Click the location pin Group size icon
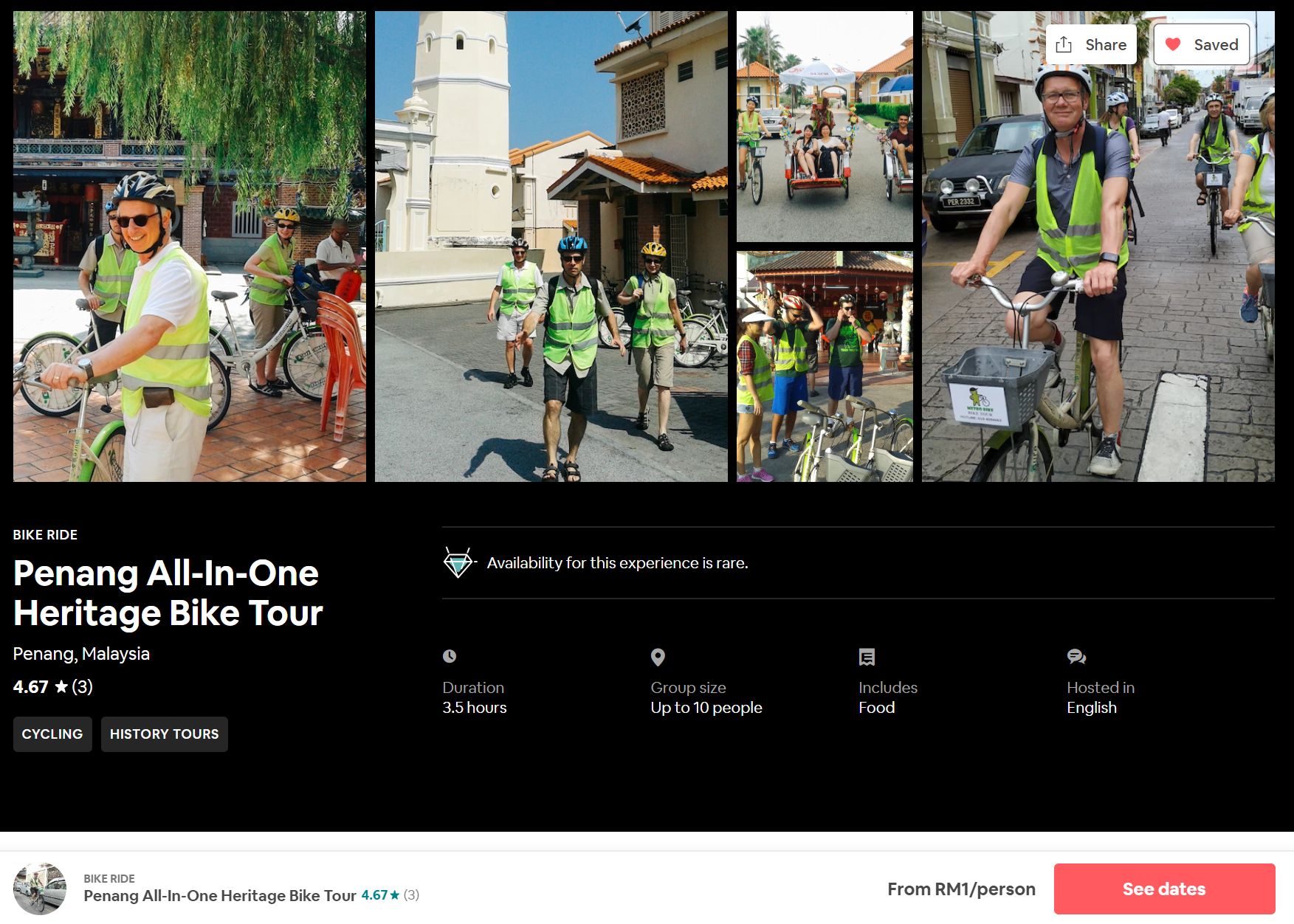Screen dimensions: 1294x924 tap(658, 657)
